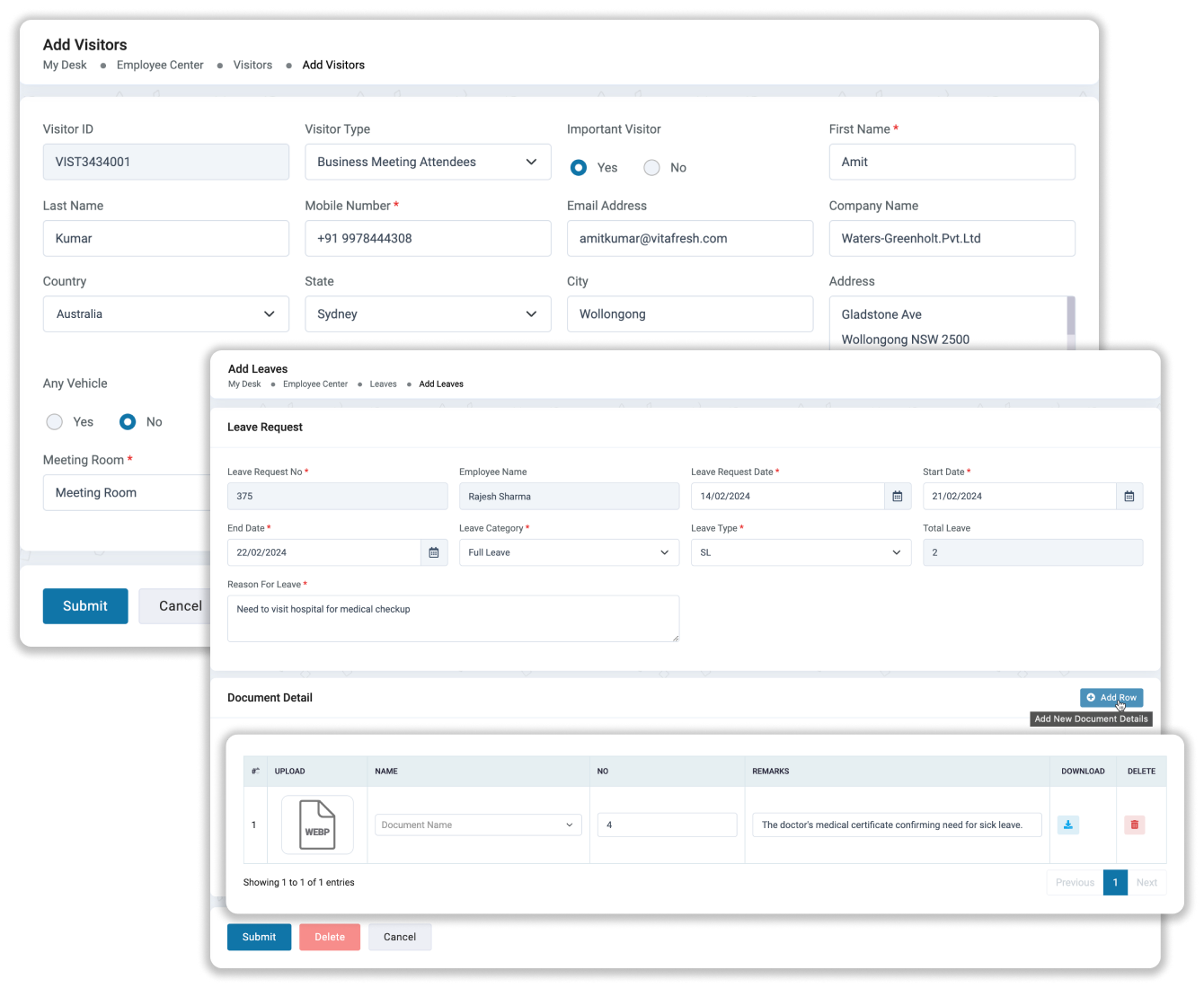1204x988 pixels.
Task: Select Yes for Any Vehicle
Action: click(x=54, y=421)
